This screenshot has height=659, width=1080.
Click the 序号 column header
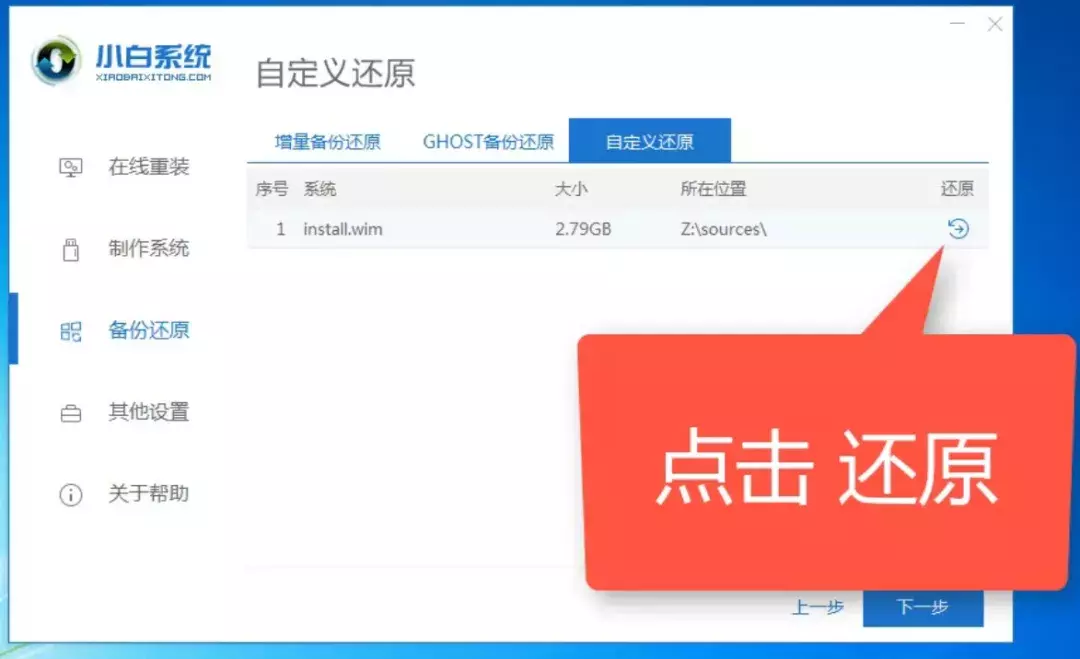(271, 189)
